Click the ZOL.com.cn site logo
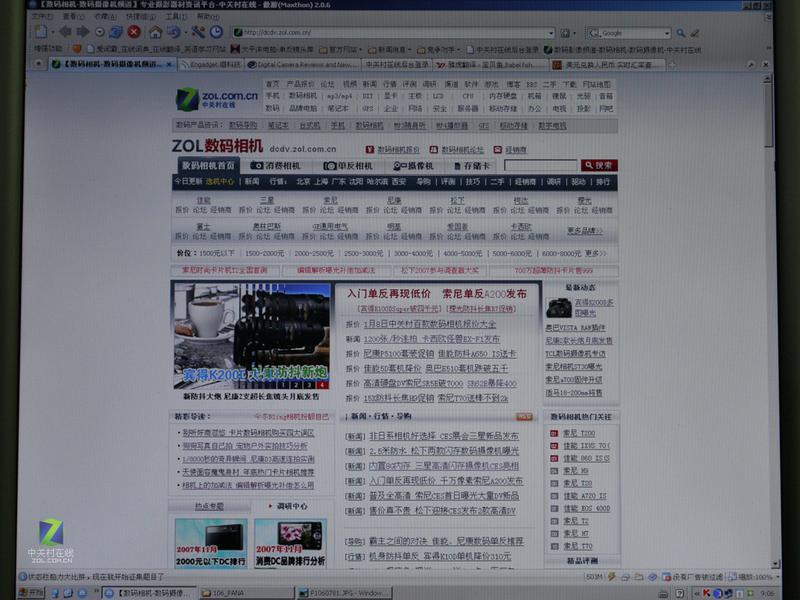Screen dimensions: 800x600 (x=217, y=98)
